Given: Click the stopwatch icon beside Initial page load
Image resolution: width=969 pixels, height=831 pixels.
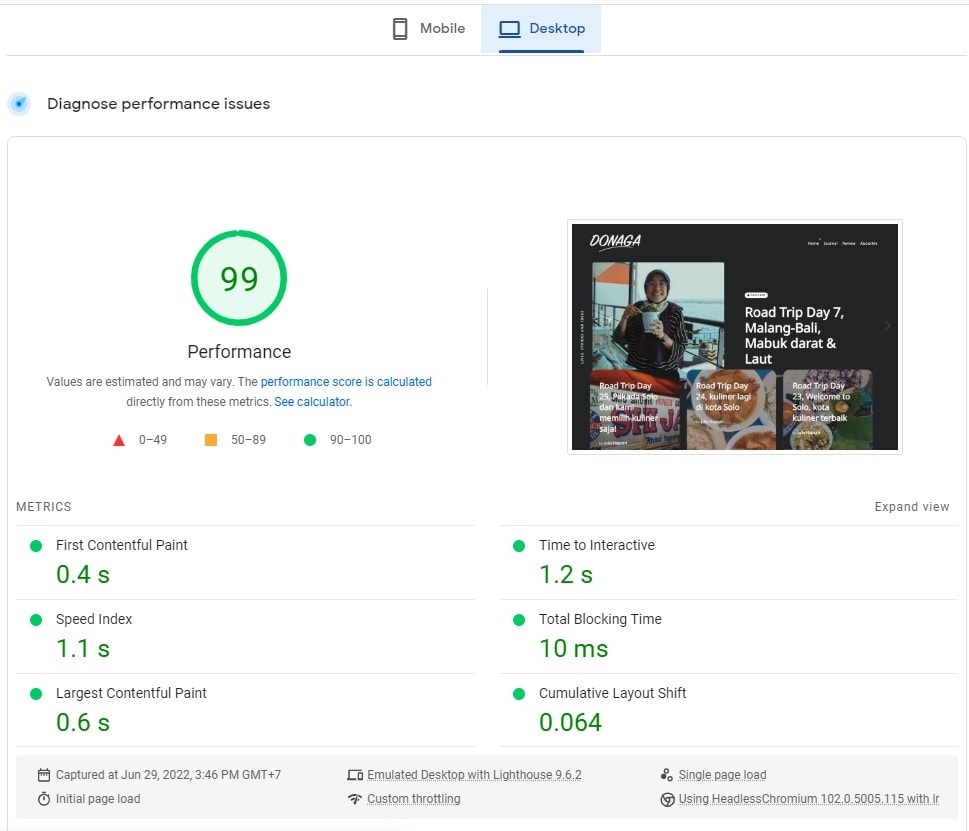Looking at the screenshot, I should click(44, 799).
